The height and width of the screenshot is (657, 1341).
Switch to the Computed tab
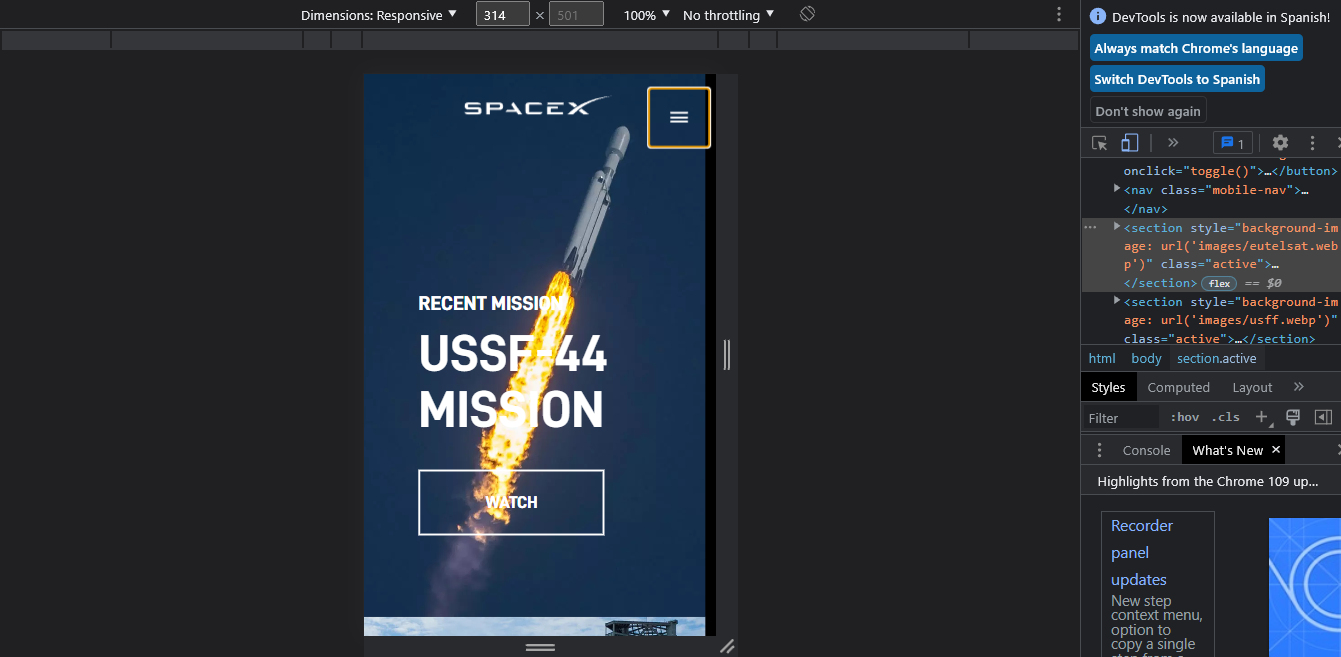(1178, 387)
